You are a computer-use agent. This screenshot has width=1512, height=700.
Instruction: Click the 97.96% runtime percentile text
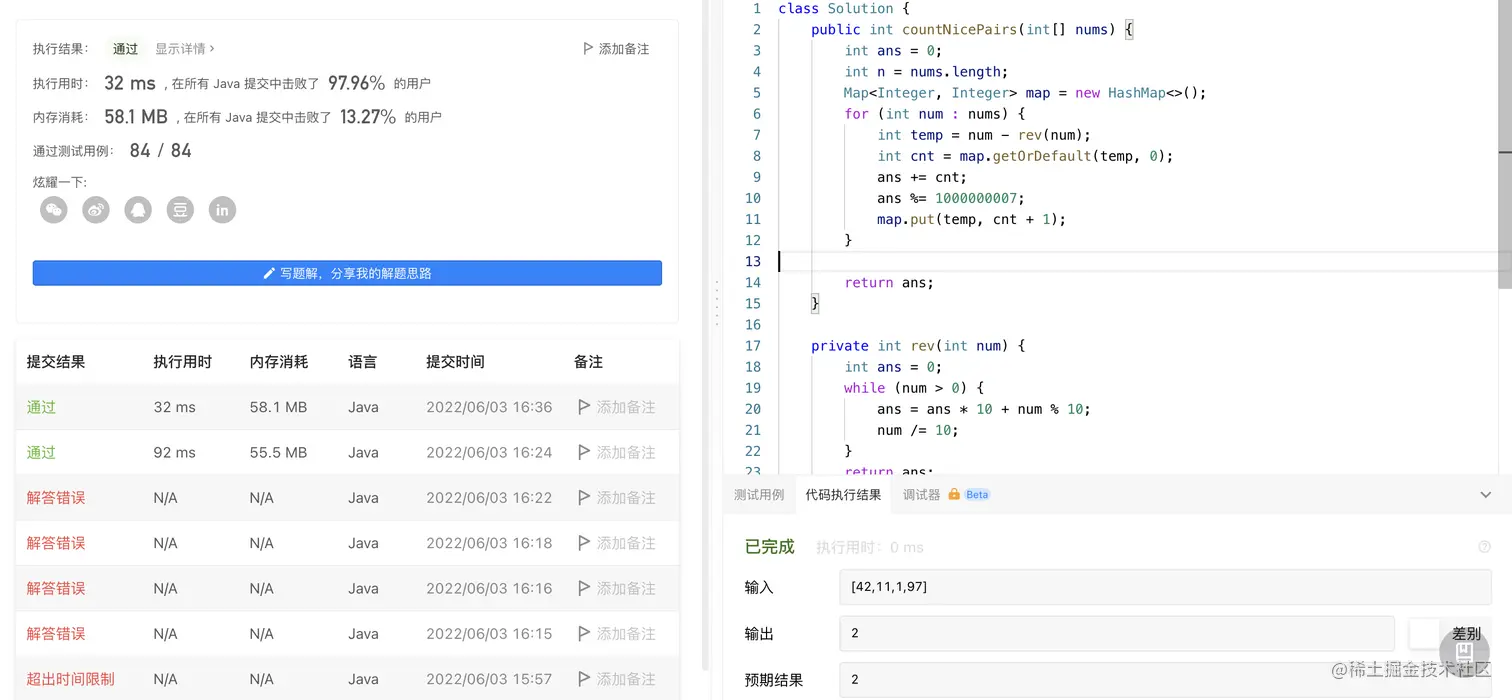[357, 83]
